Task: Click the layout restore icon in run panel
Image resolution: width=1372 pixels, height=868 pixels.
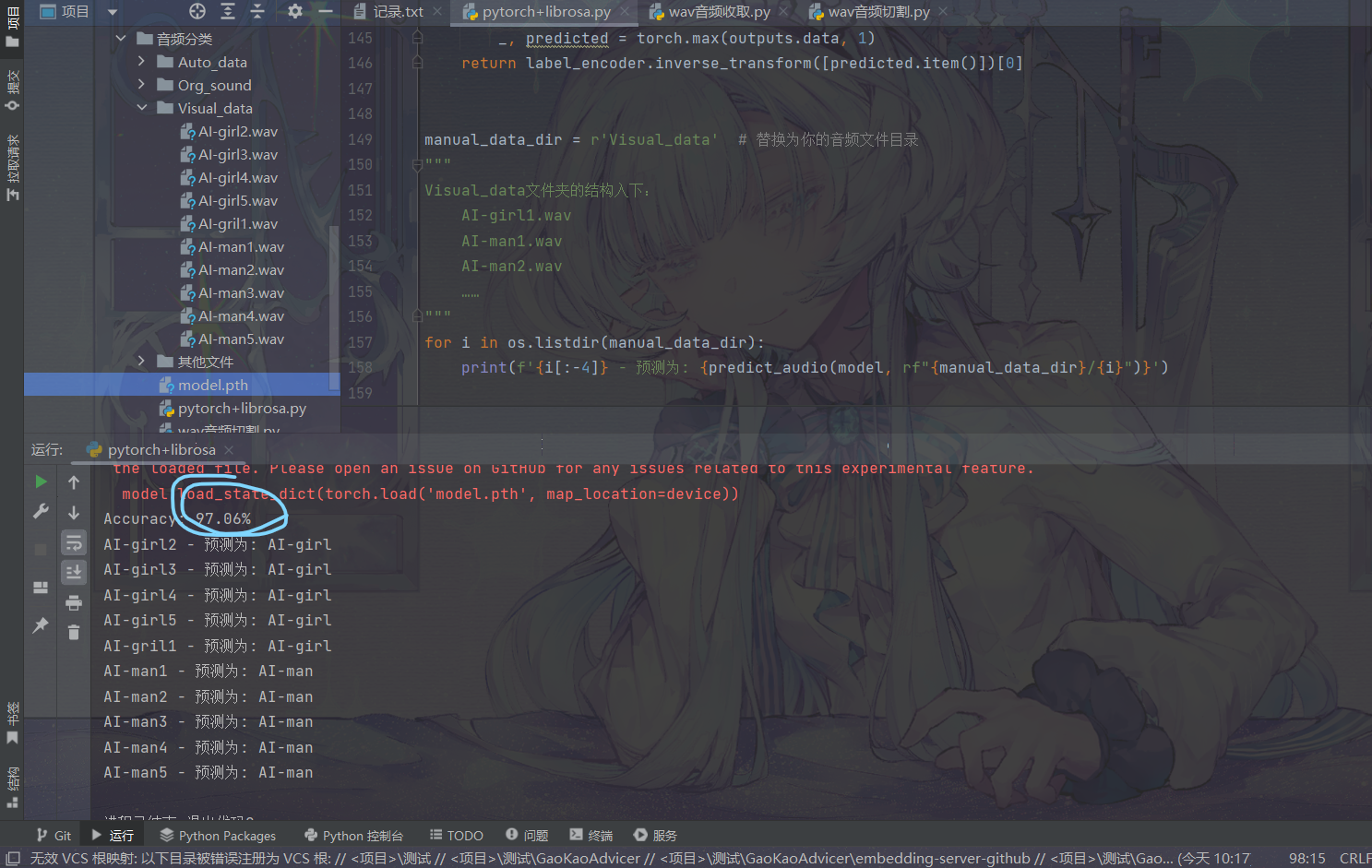Action: click(41, 588)
